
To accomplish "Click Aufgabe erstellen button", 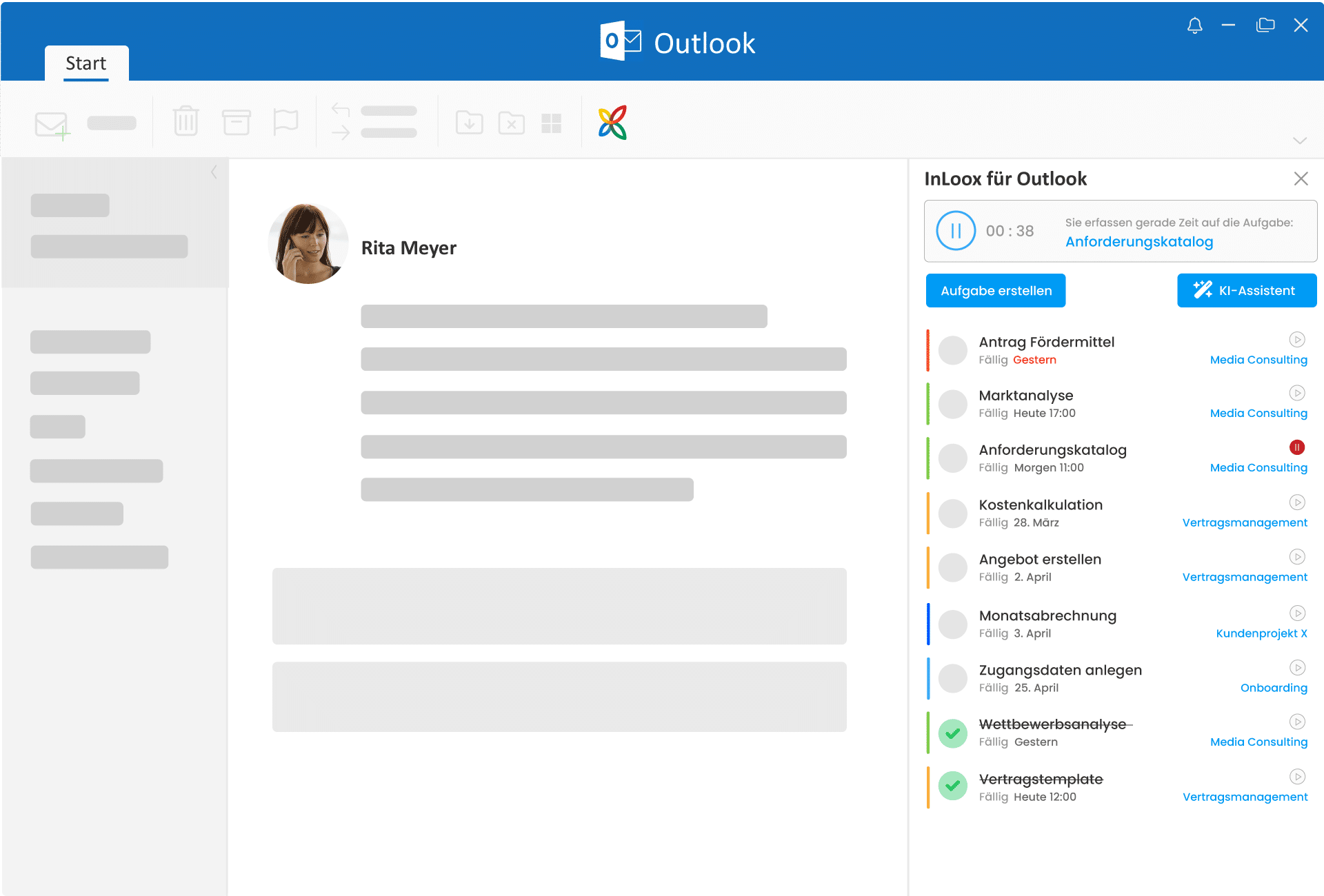I will point(996,290).
